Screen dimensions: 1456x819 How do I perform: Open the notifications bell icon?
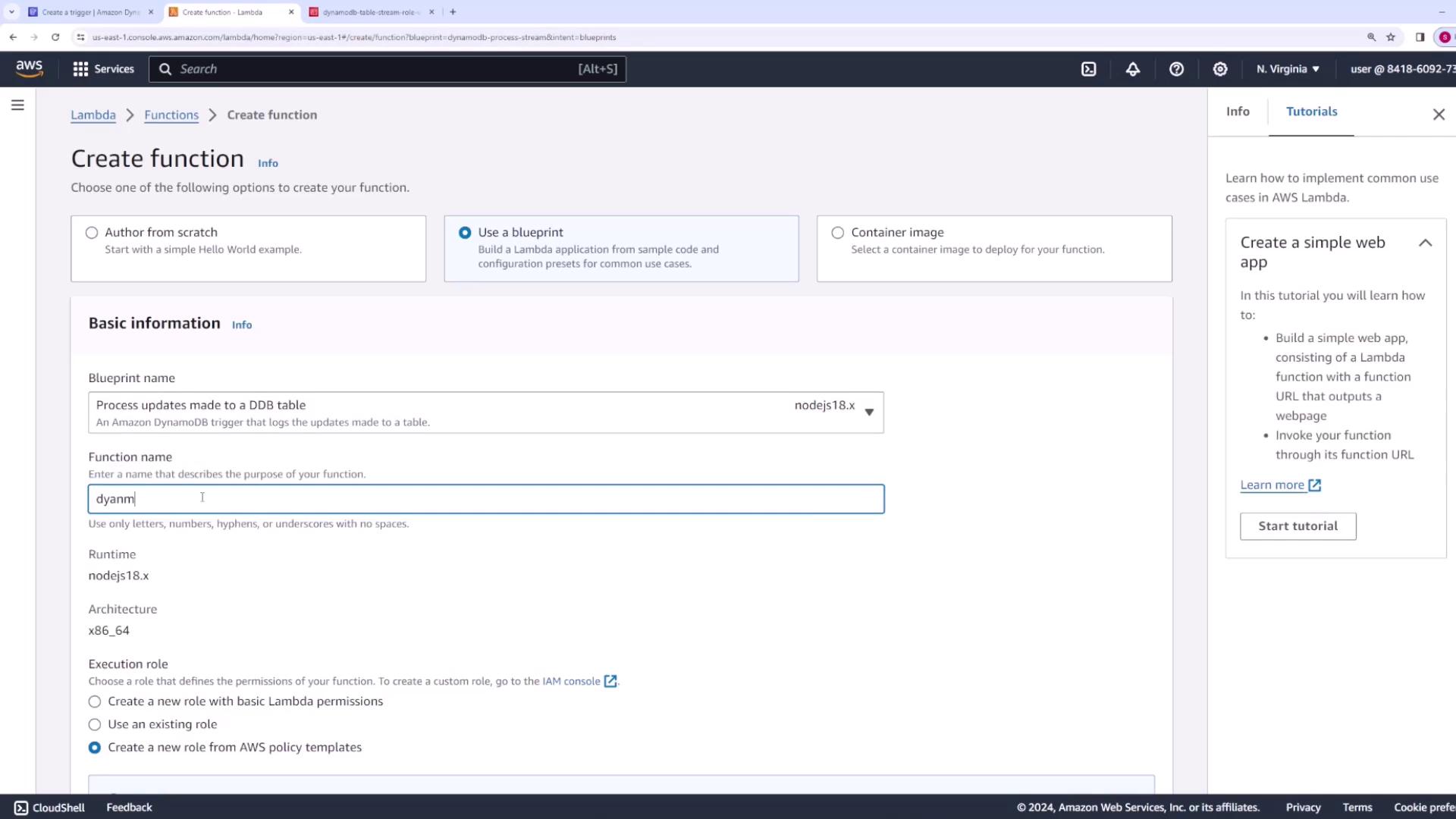1132,69
